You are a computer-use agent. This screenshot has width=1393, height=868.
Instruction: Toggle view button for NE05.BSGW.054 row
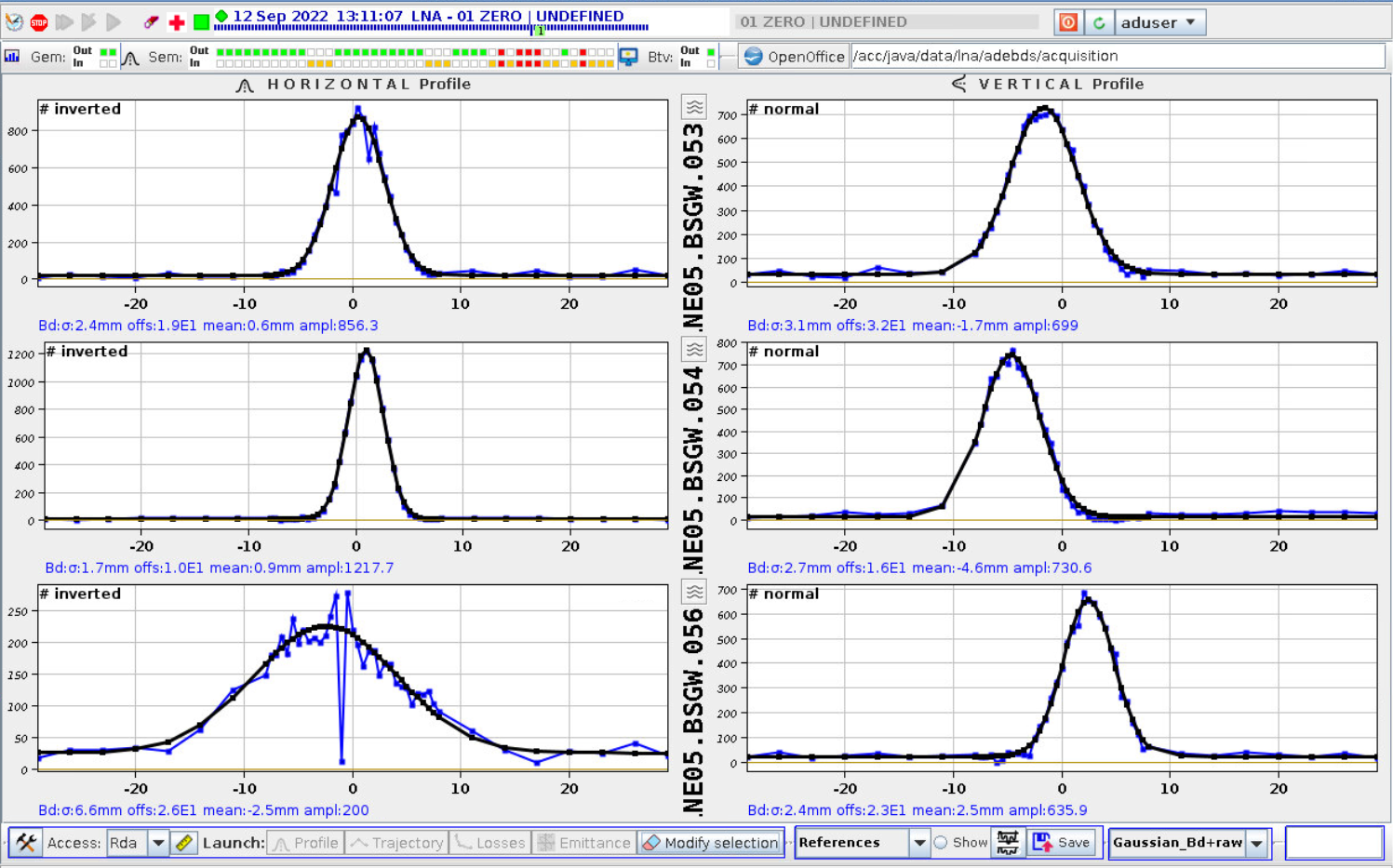point(694,350)
